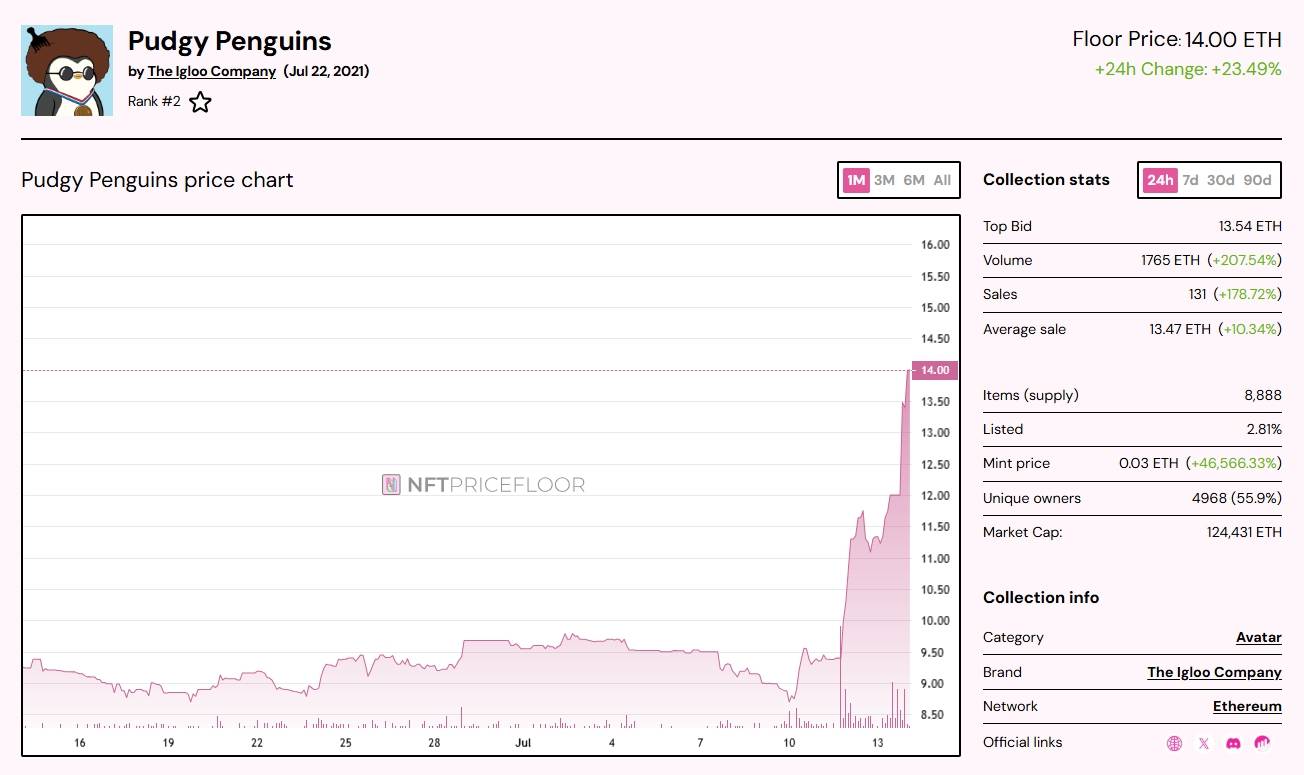Click the Top Bid 13.54 ETH value
The height and width of the screenshot is (775, 1304).
1250,227
